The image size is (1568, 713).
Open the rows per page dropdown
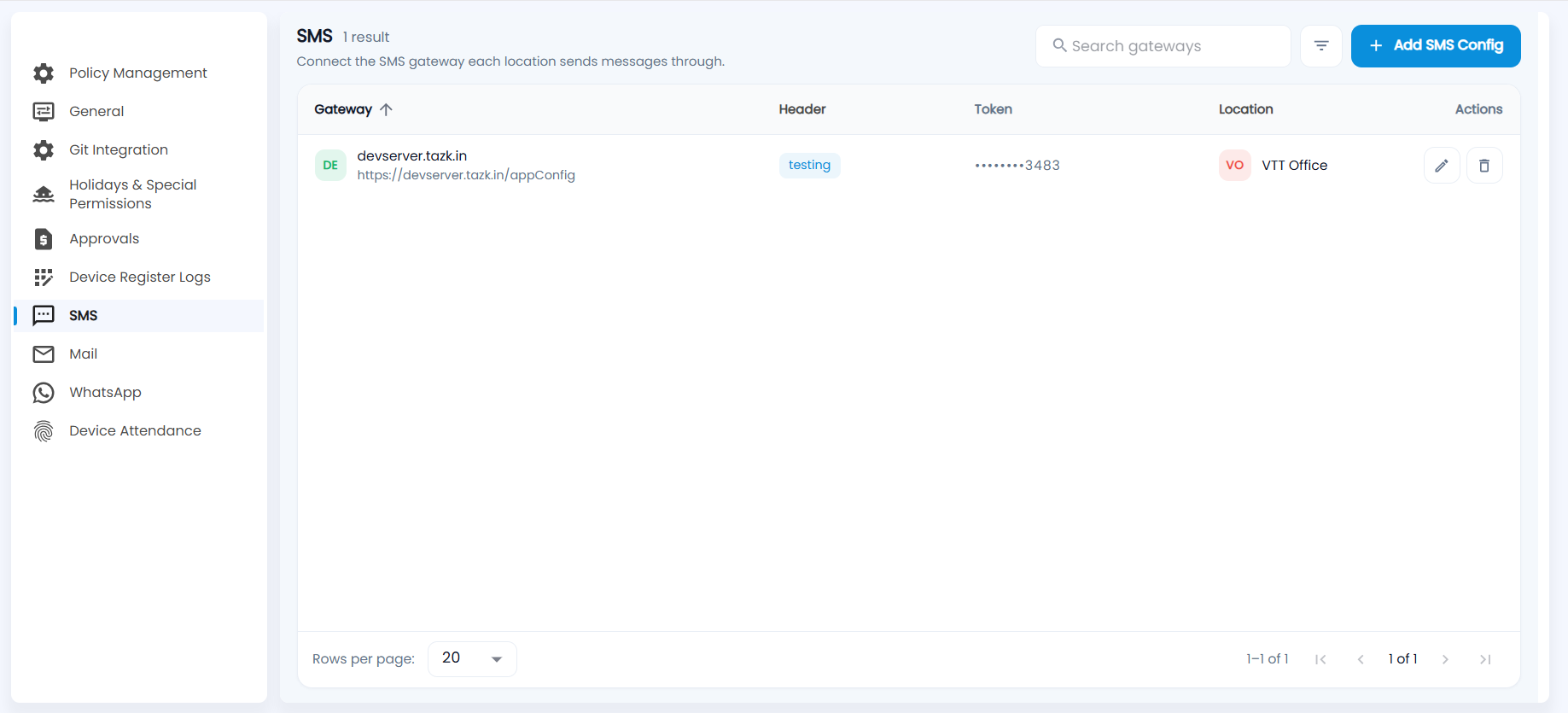pyautogui.click(x=472, y=659)
